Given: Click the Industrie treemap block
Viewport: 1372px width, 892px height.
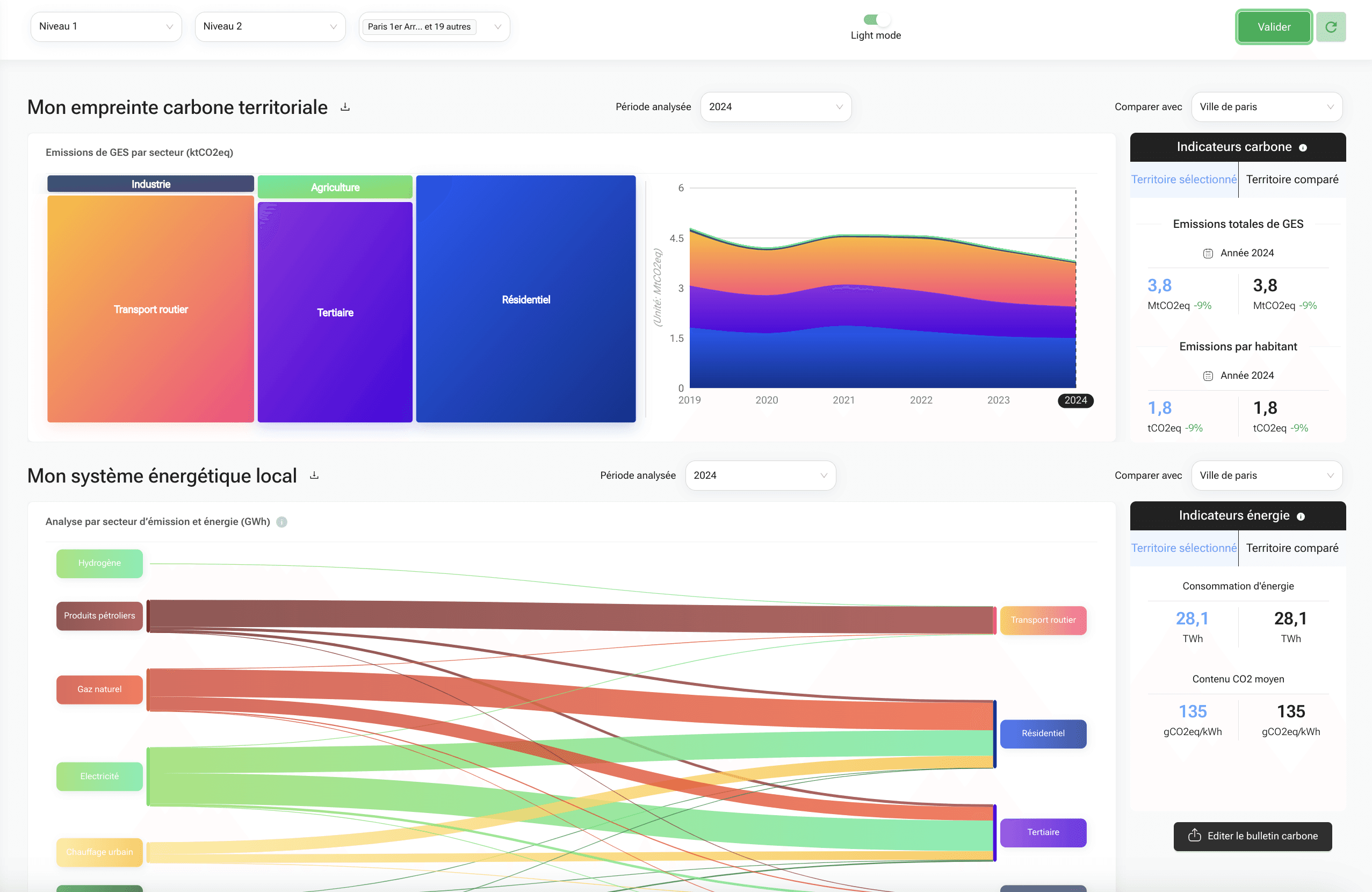Looking at the screenshot, I should coord(150,184).
